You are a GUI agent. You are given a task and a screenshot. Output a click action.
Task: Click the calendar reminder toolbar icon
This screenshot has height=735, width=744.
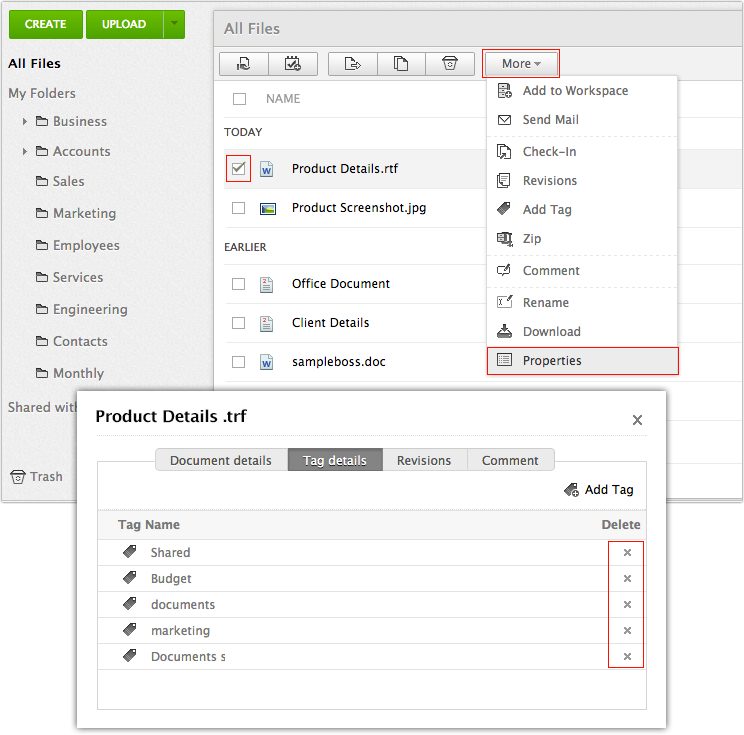[293, 64]
